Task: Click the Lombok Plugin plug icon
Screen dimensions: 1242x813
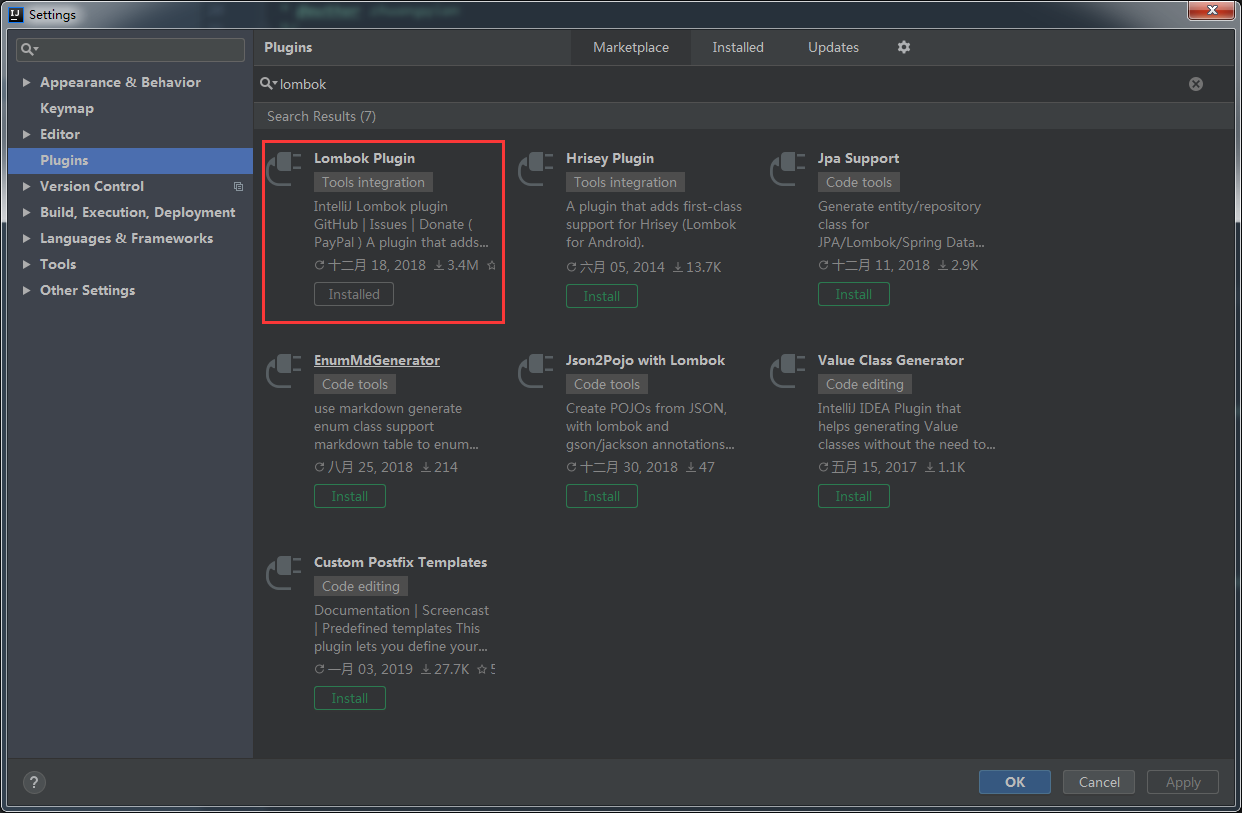Action: 285,169
